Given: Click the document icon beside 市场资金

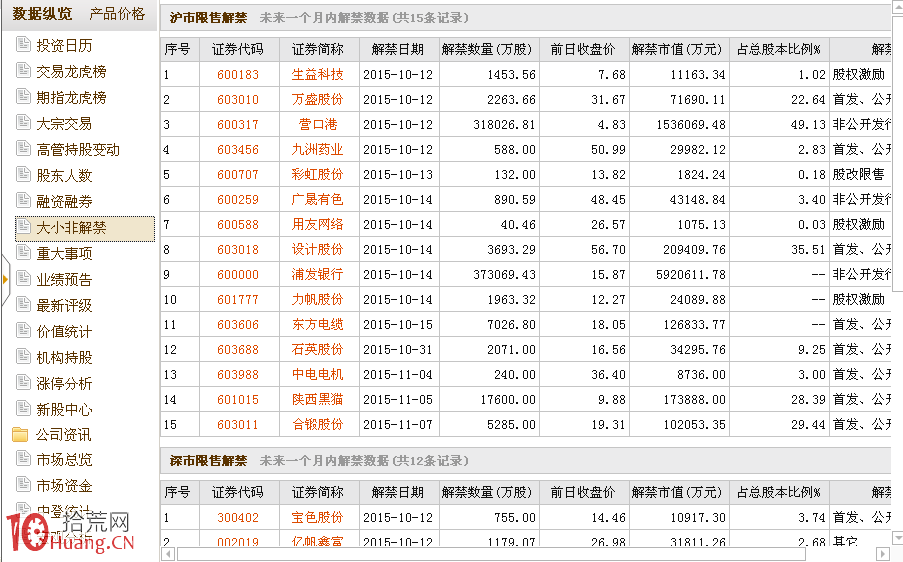Looking at the screenshot, I should tap(23, 484).
